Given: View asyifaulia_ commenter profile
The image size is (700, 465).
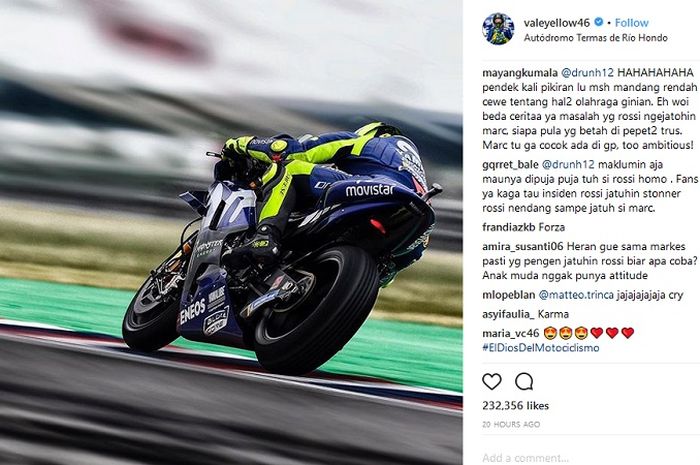Looking at the screenshot, I should [508, 314].
